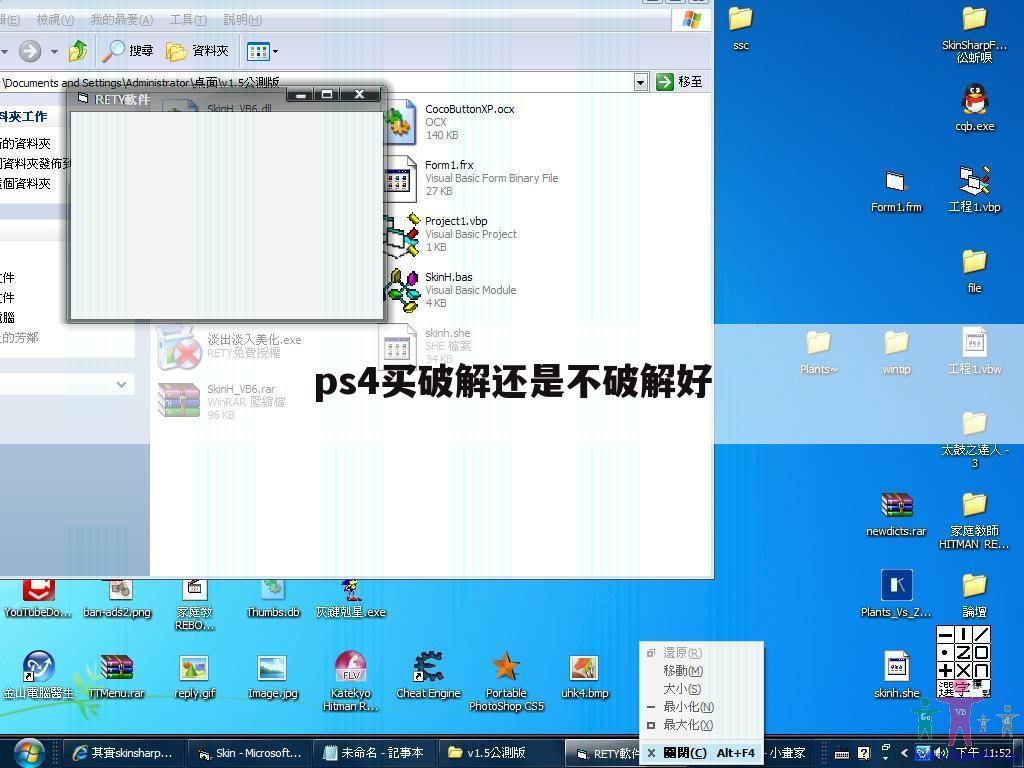Switch to 未命名 - 記事本 taskbar button
1024x768 pixels.
(374, 753)
